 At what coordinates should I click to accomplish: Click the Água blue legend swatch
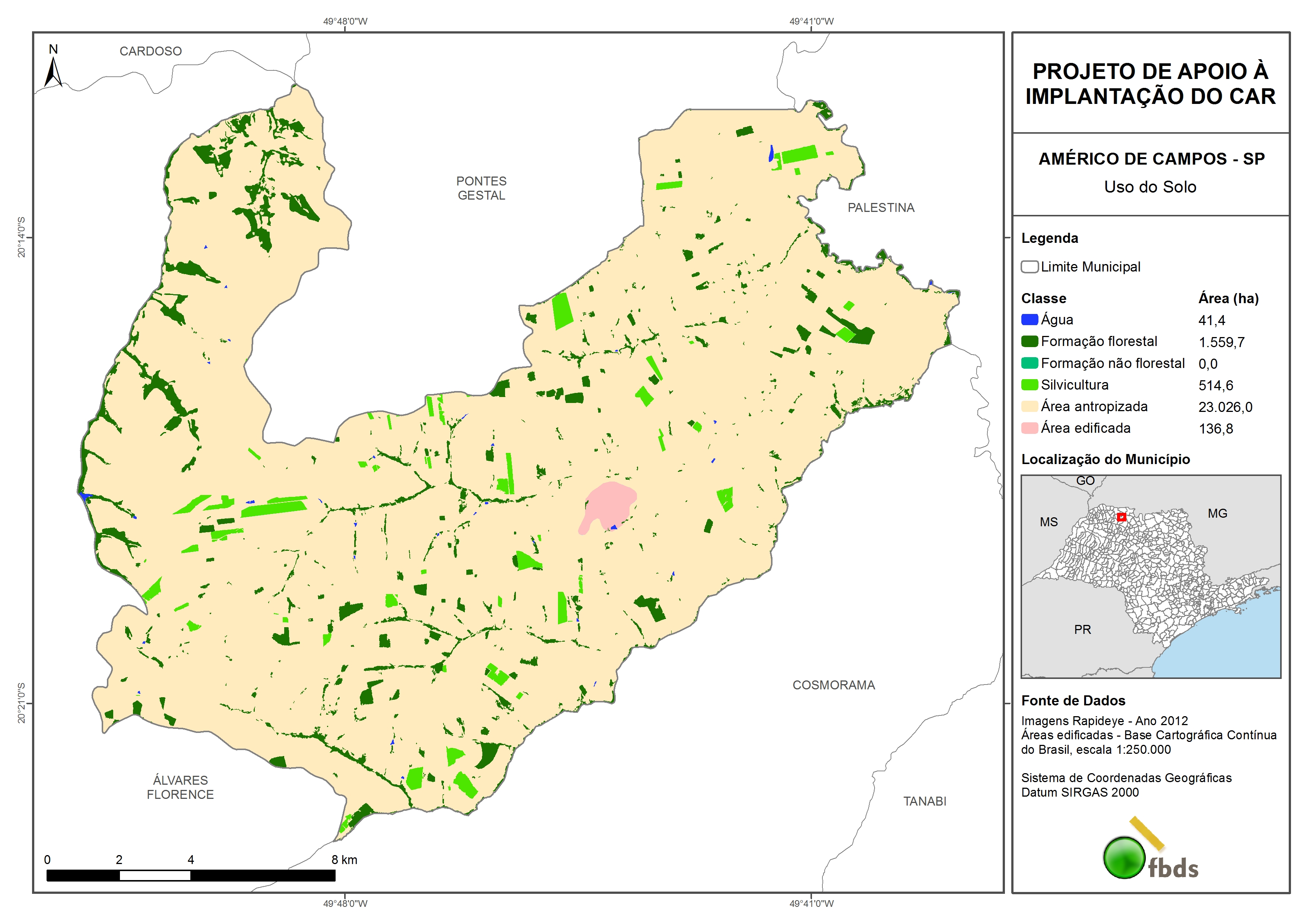click(x=1029, y=320)
